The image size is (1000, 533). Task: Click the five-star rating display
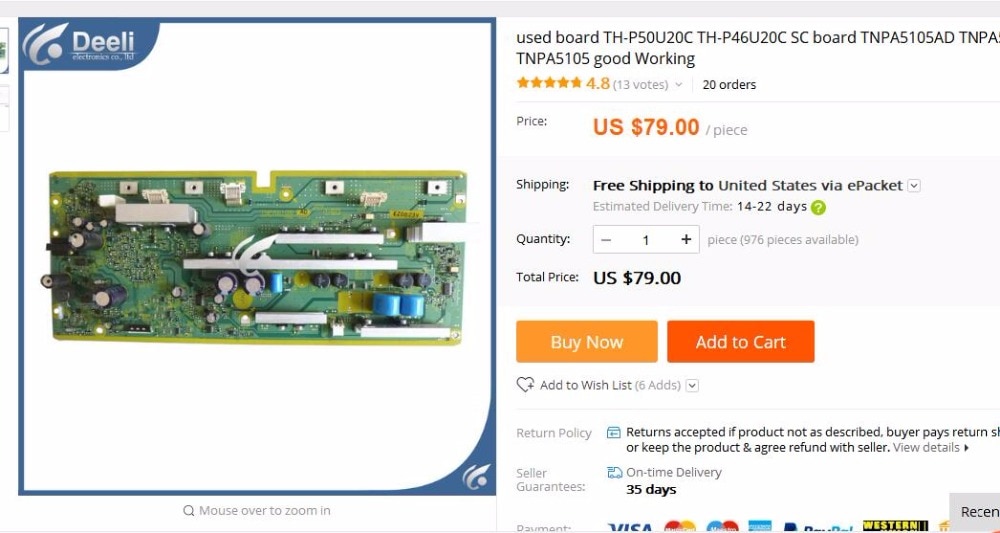(549, 83)
